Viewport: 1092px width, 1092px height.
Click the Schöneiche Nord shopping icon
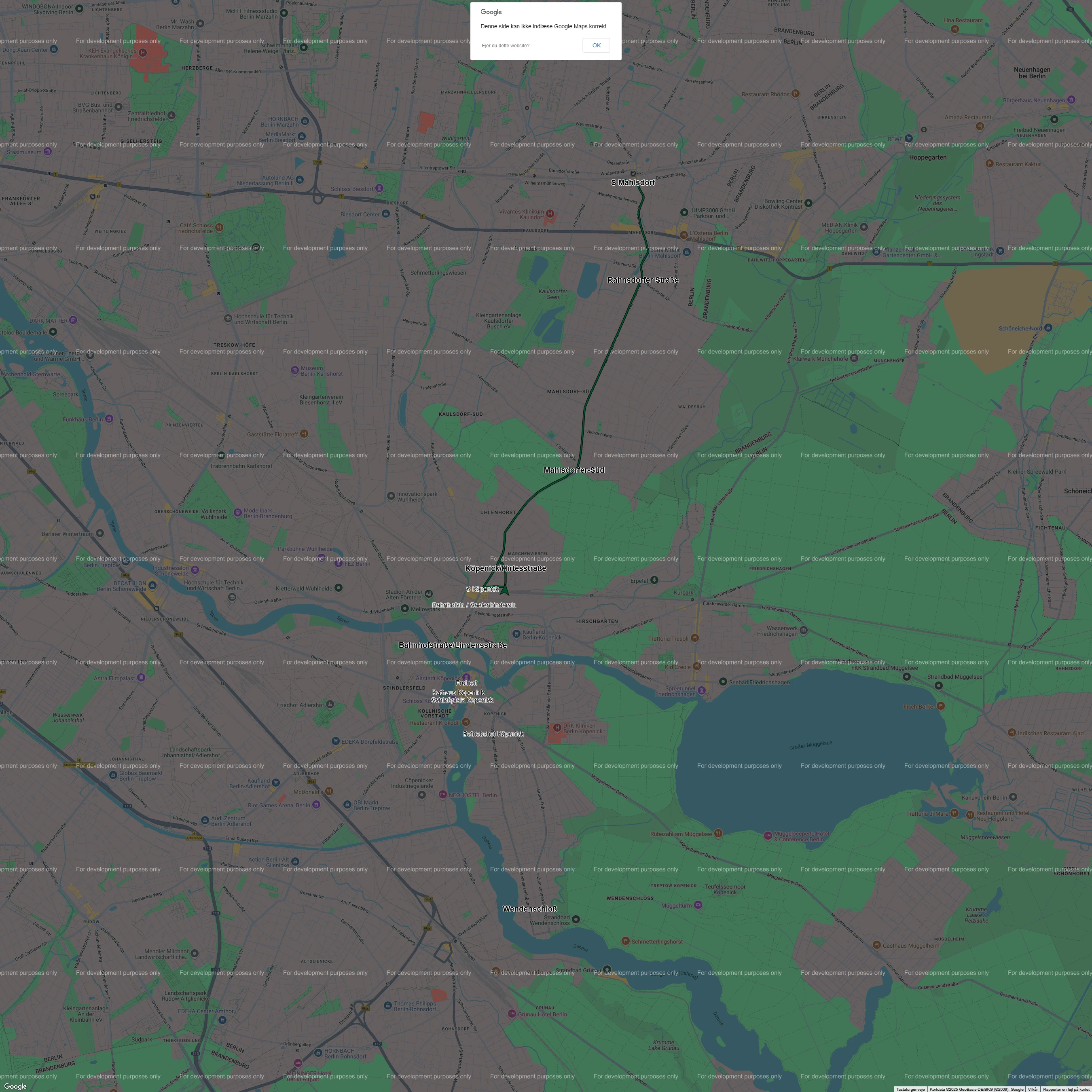point(1048,327)
